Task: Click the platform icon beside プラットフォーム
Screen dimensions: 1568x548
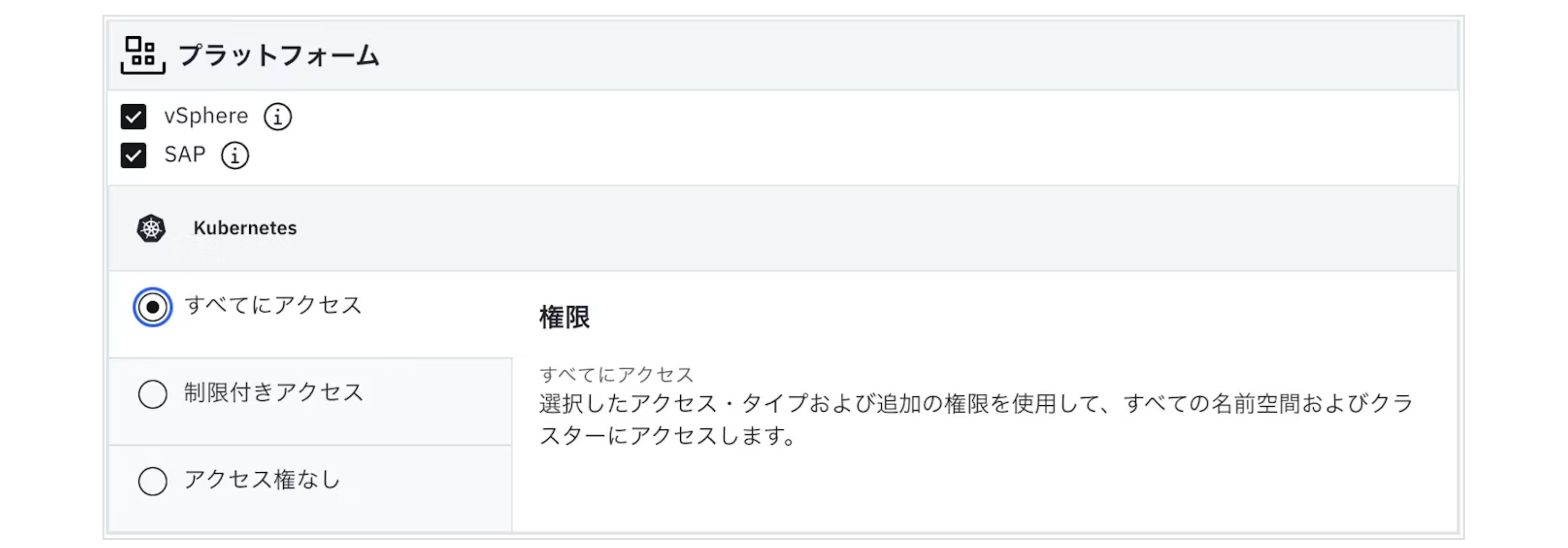Action: (x=142, y=55)
